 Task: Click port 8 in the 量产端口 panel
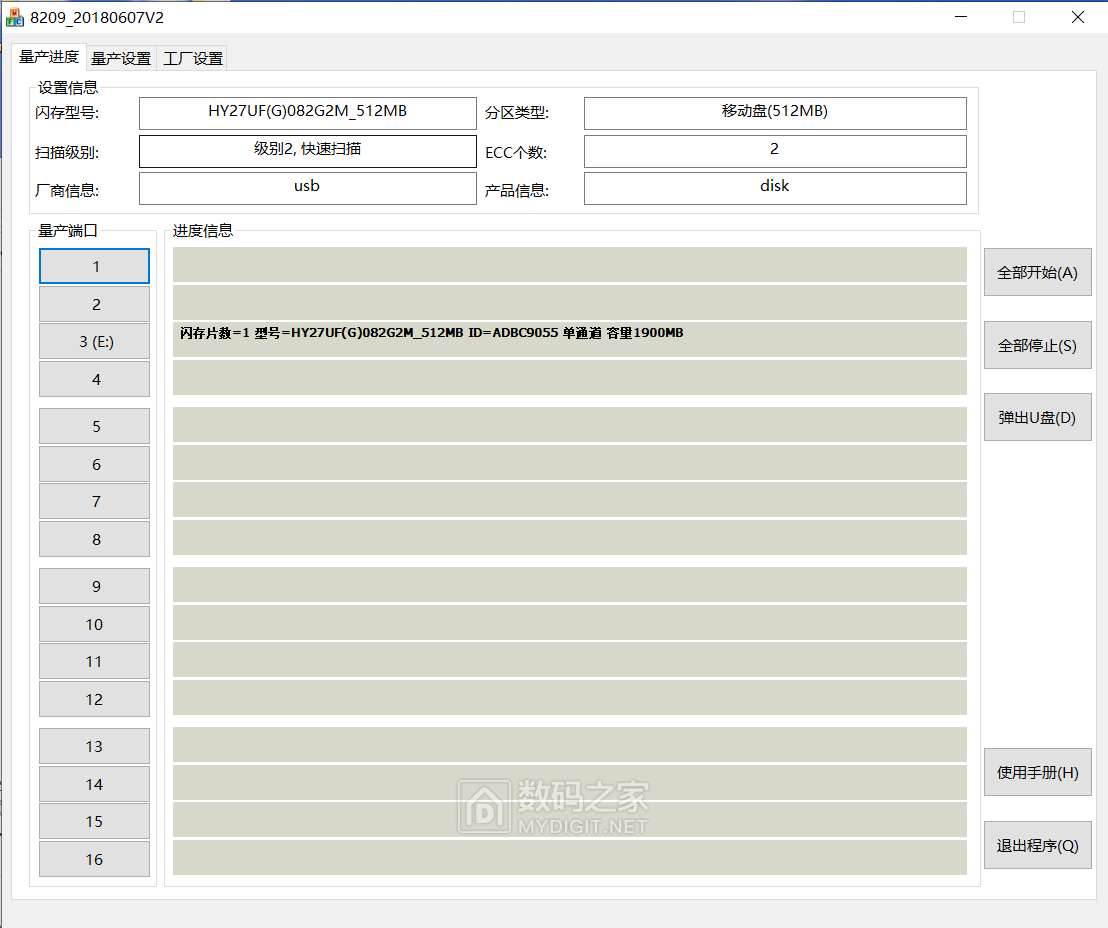[94, 538]
